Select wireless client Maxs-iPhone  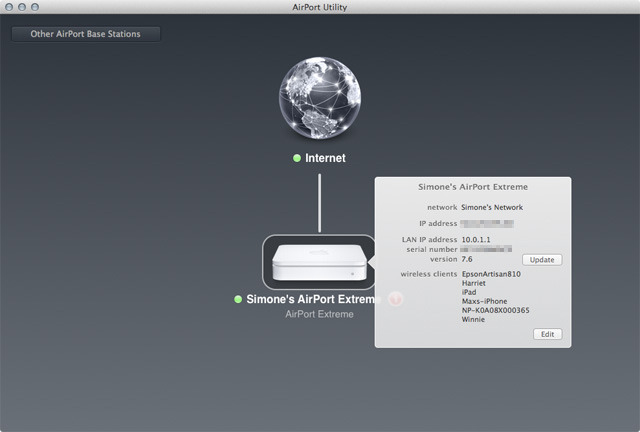coord(484,301)
